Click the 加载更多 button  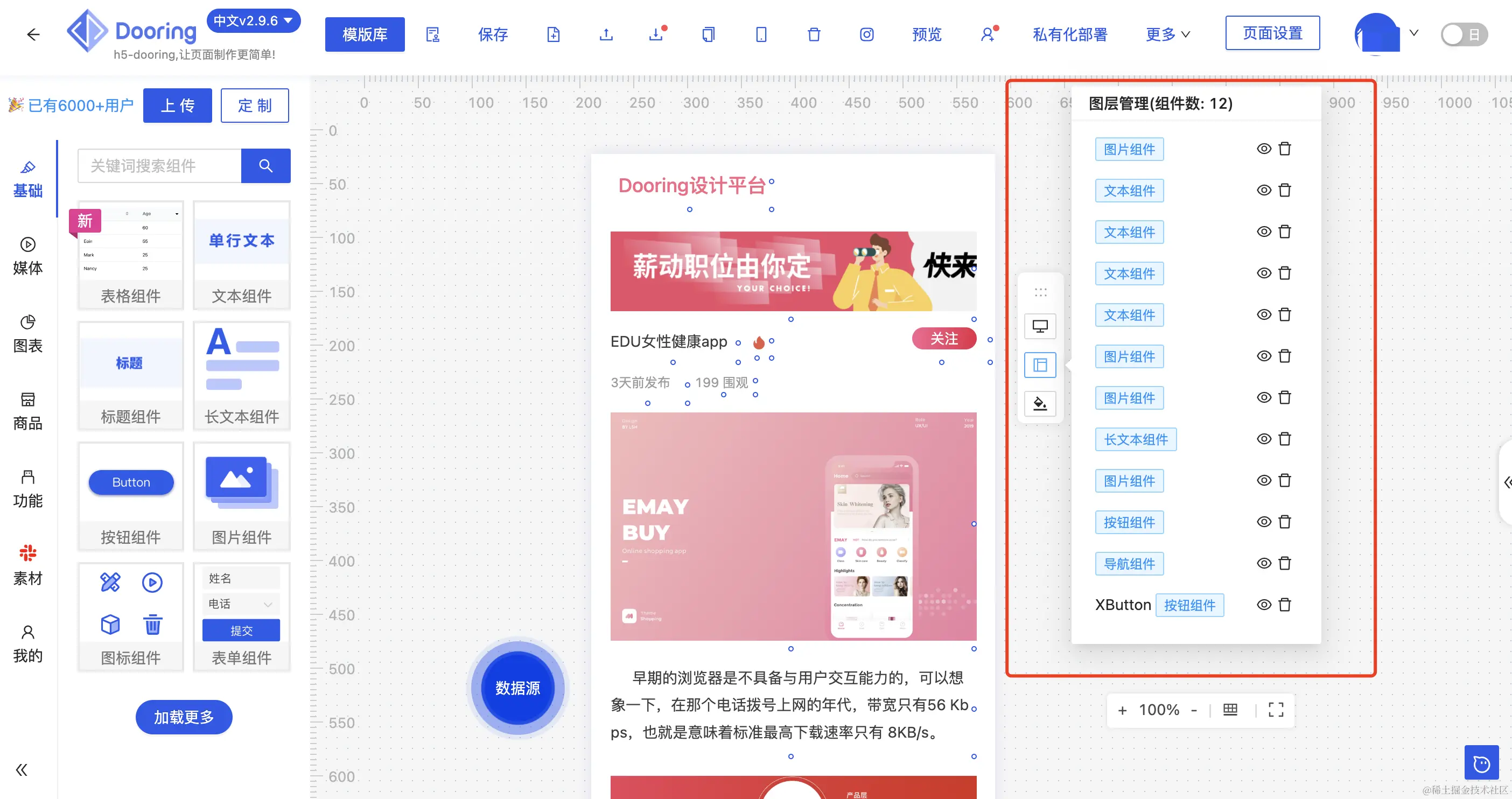[184, 717]
